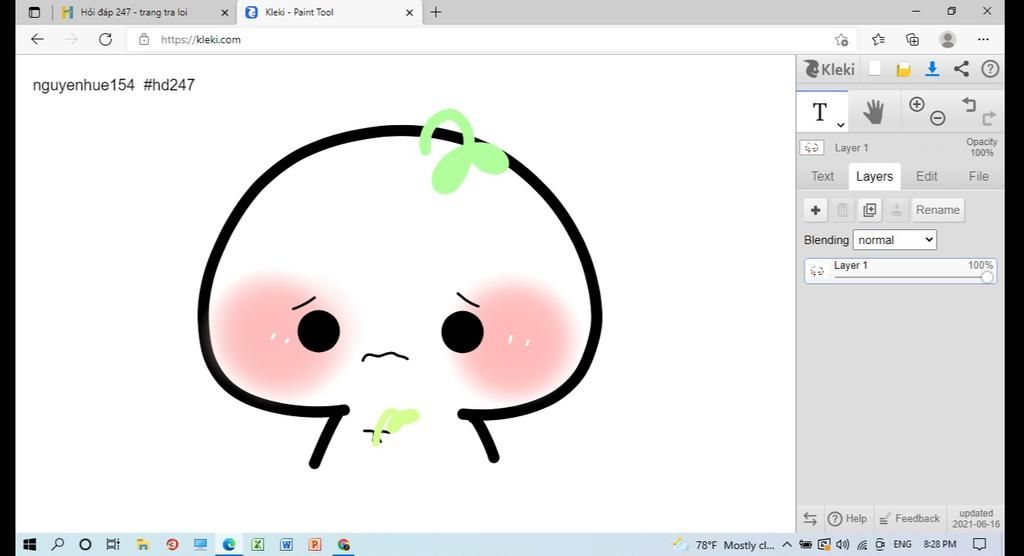
Task: Add this page to favorites
Action: point(841,39)
